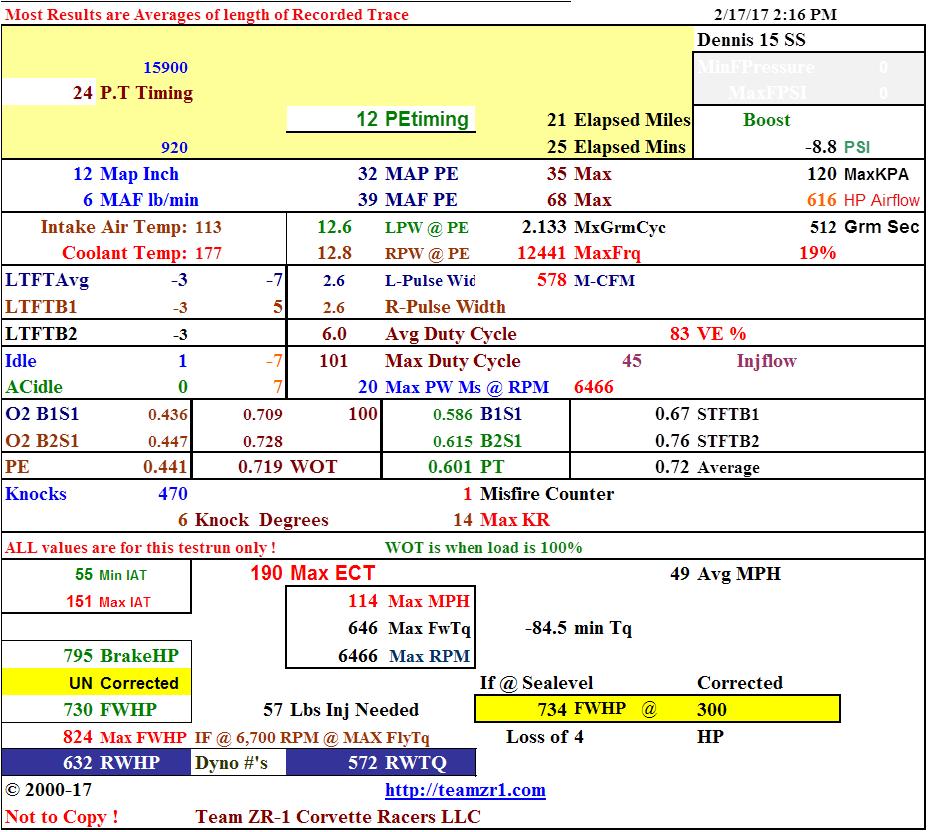Click the 190 Max ECT value

(312, 573)
